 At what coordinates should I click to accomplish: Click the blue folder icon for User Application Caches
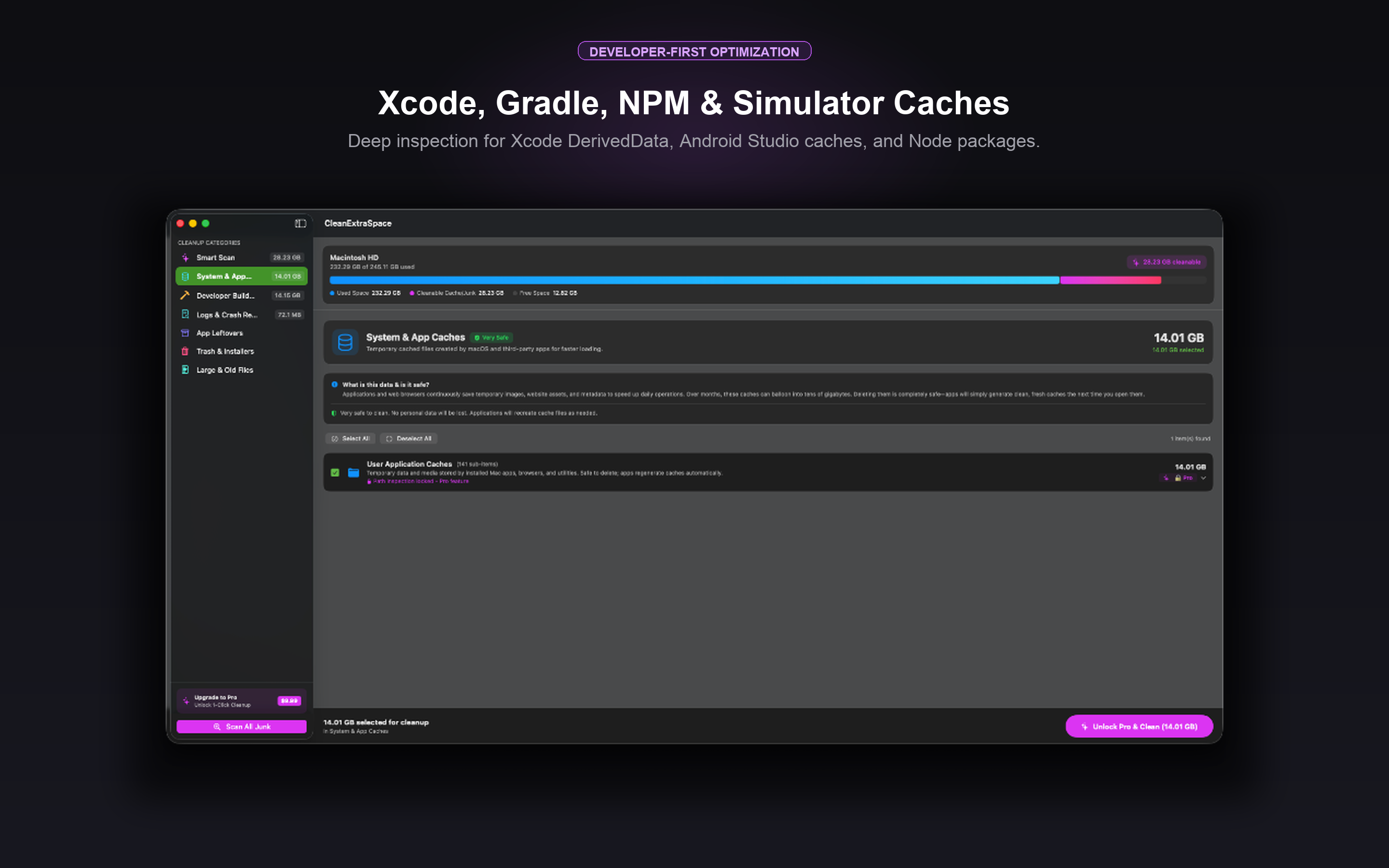tap(354, 473)
